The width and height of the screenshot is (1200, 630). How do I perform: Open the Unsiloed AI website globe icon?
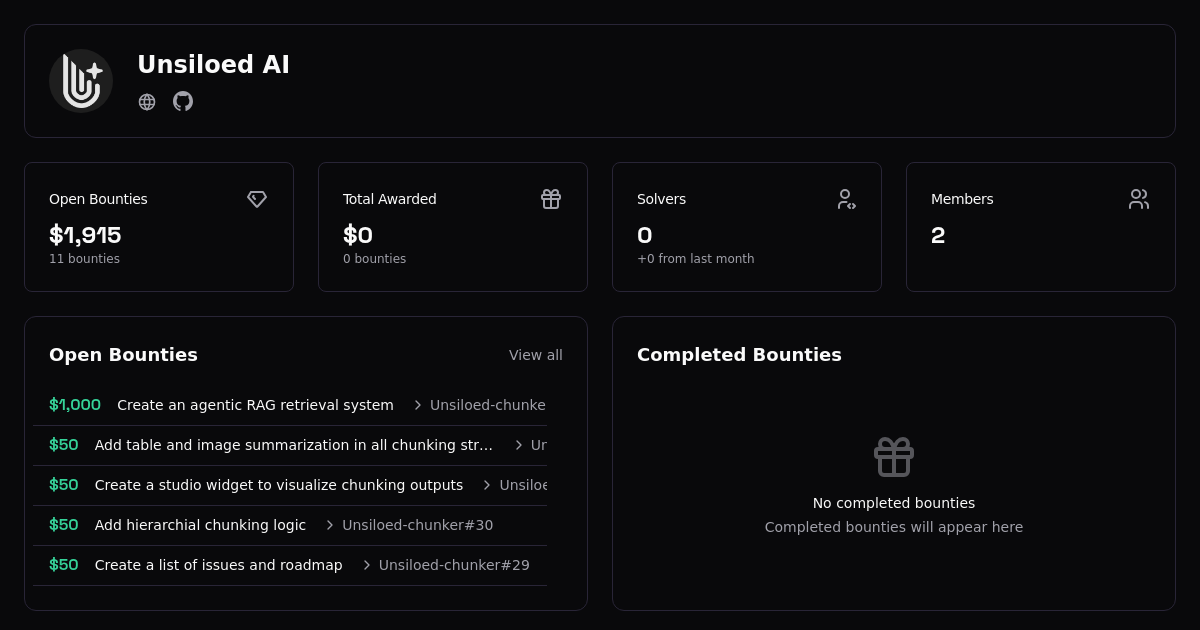coord(147,101)
